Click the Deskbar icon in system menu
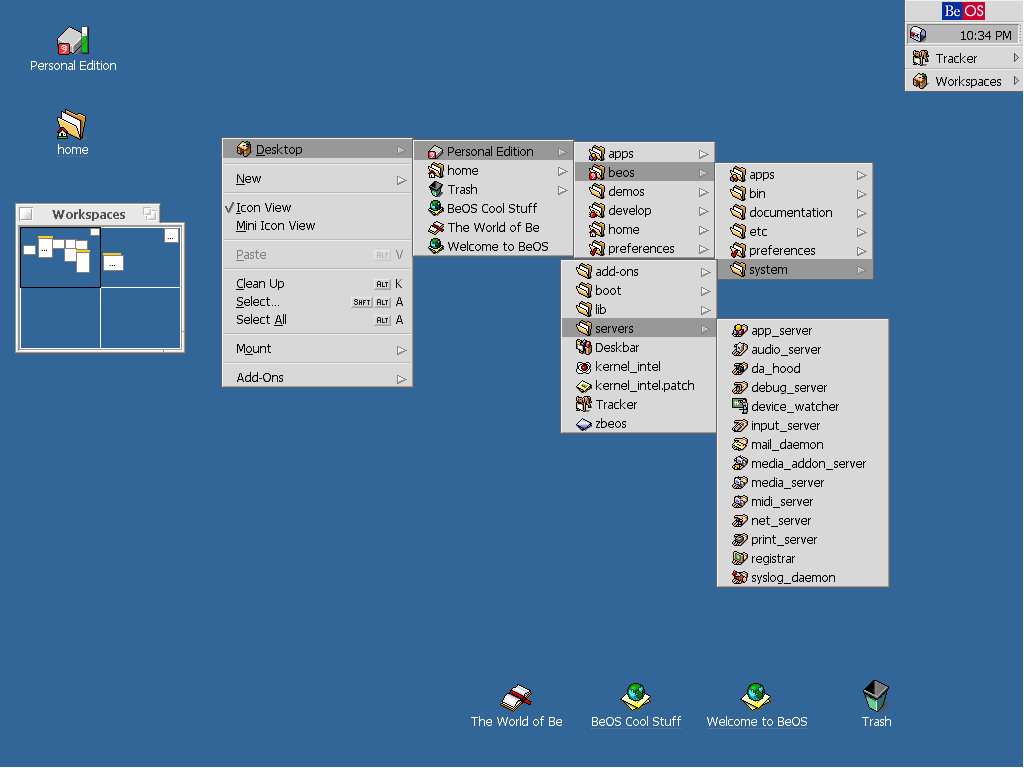 pos(583,347)
